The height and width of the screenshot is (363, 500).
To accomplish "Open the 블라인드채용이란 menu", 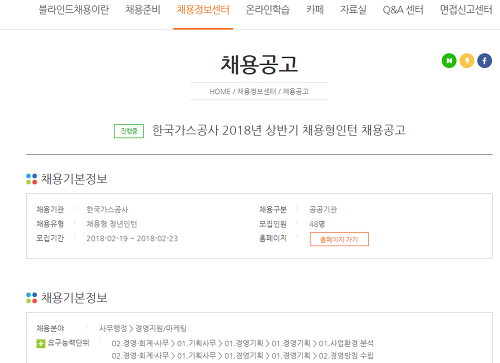I will coord(74,10).
